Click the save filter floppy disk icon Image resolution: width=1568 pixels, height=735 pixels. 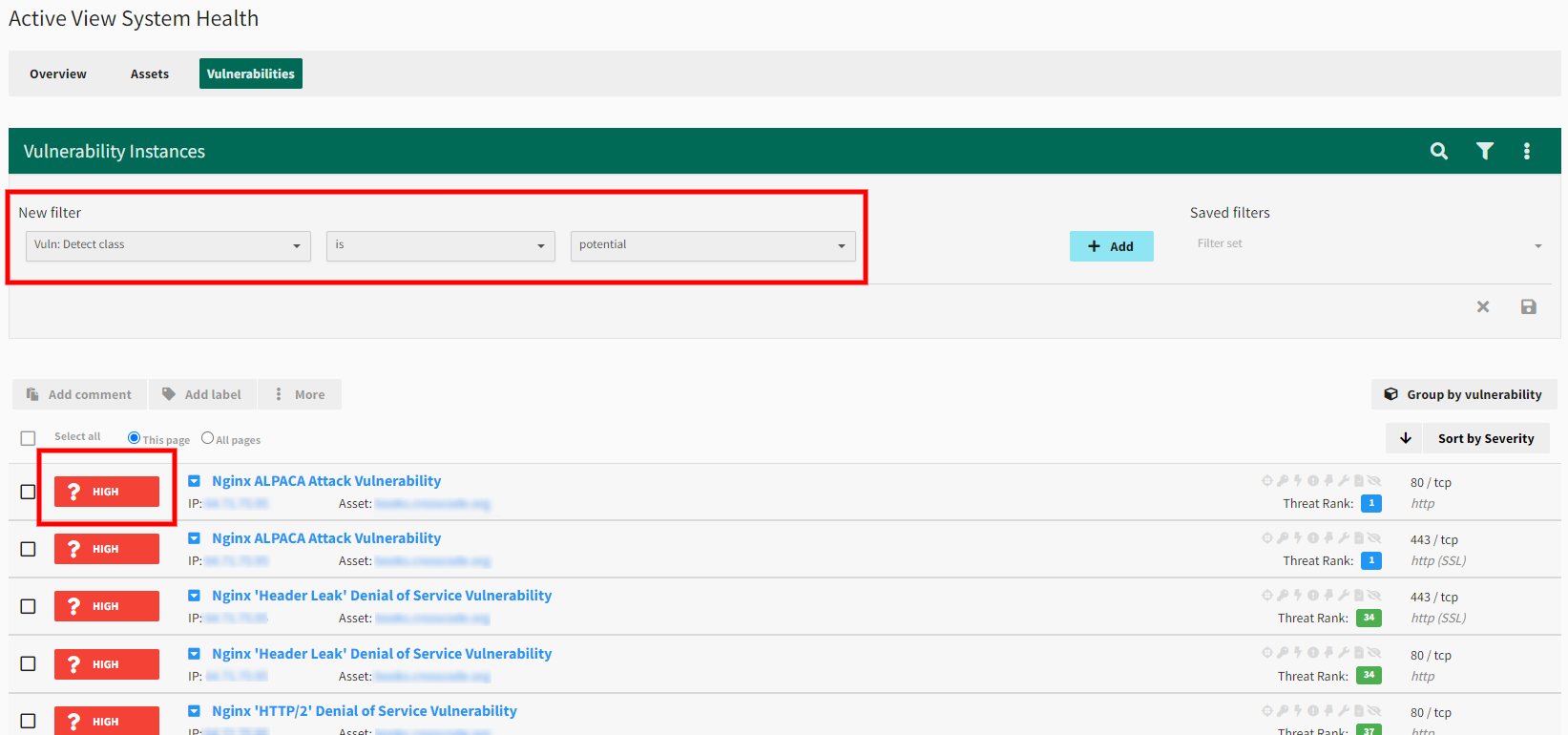(x=1529, y=306)
